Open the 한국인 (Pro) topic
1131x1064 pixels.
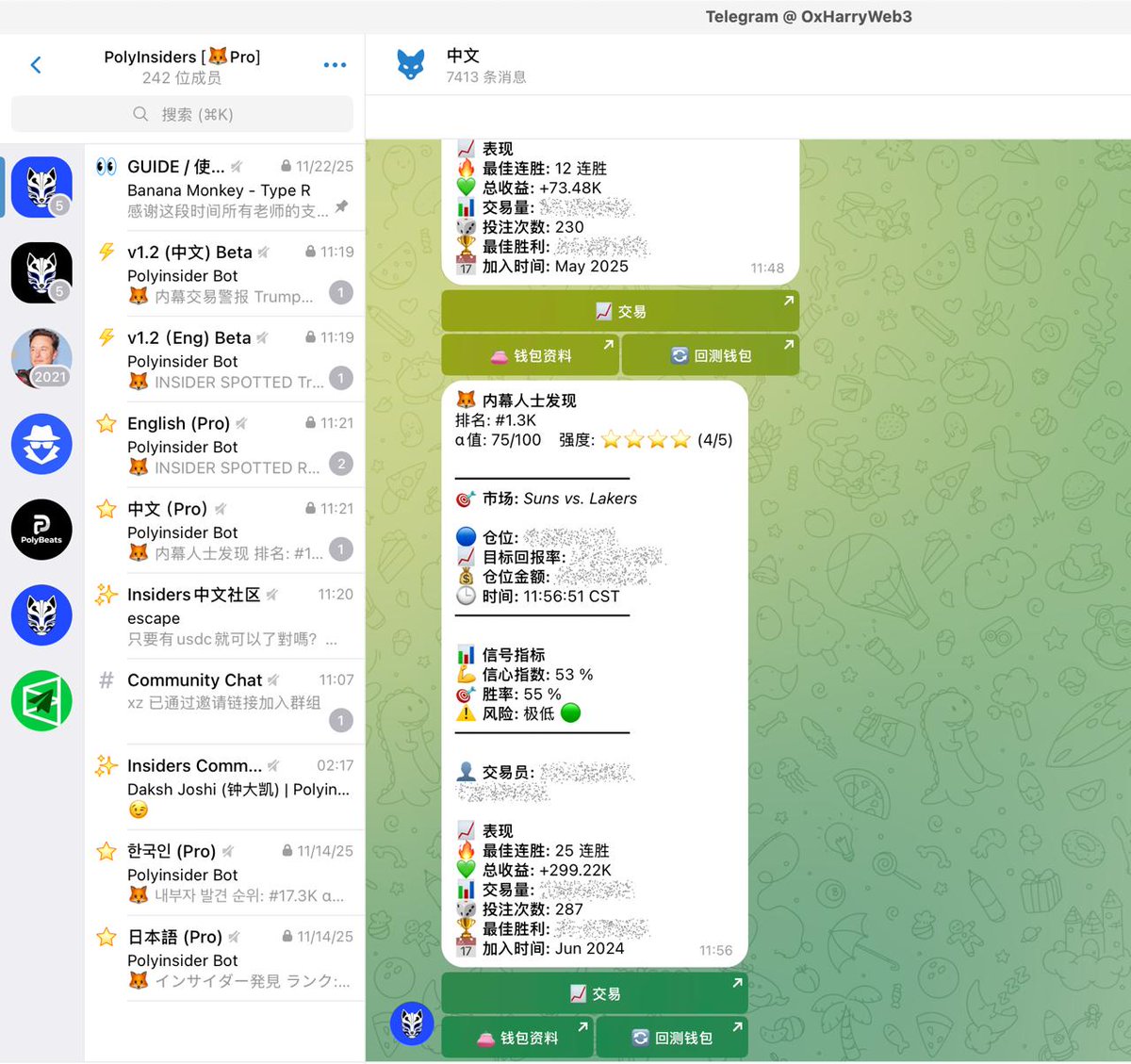224,873
